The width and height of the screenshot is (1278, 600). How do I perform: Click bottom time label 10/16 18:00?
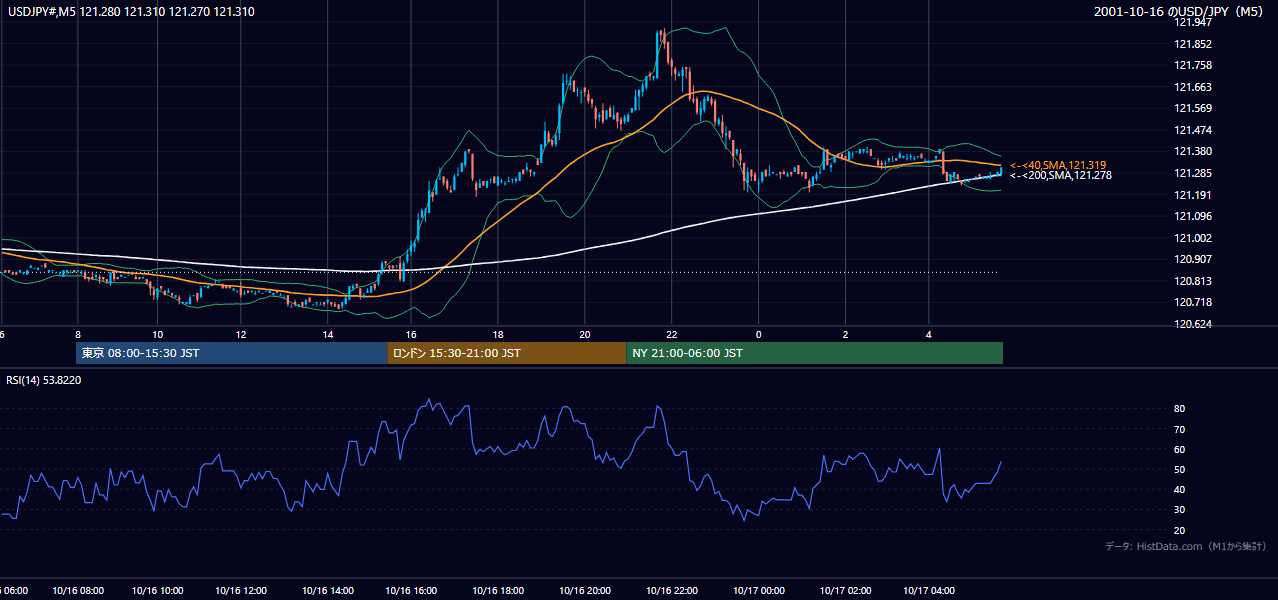tap(499, 591)
